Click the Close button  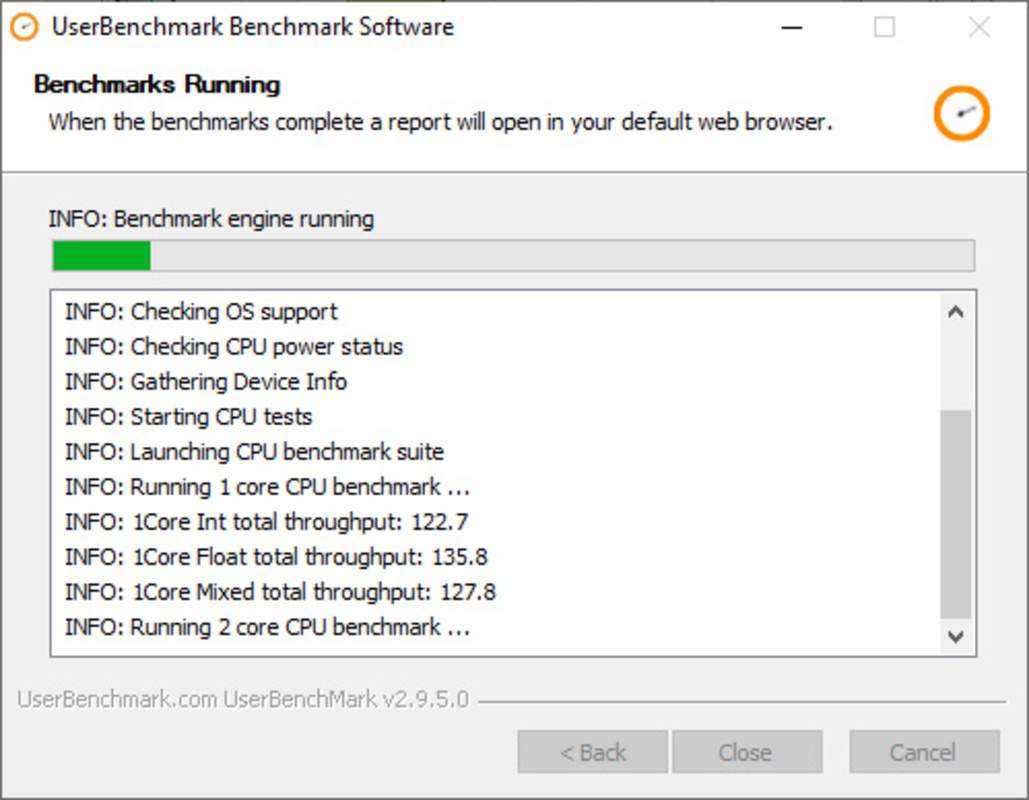point(747,752)
